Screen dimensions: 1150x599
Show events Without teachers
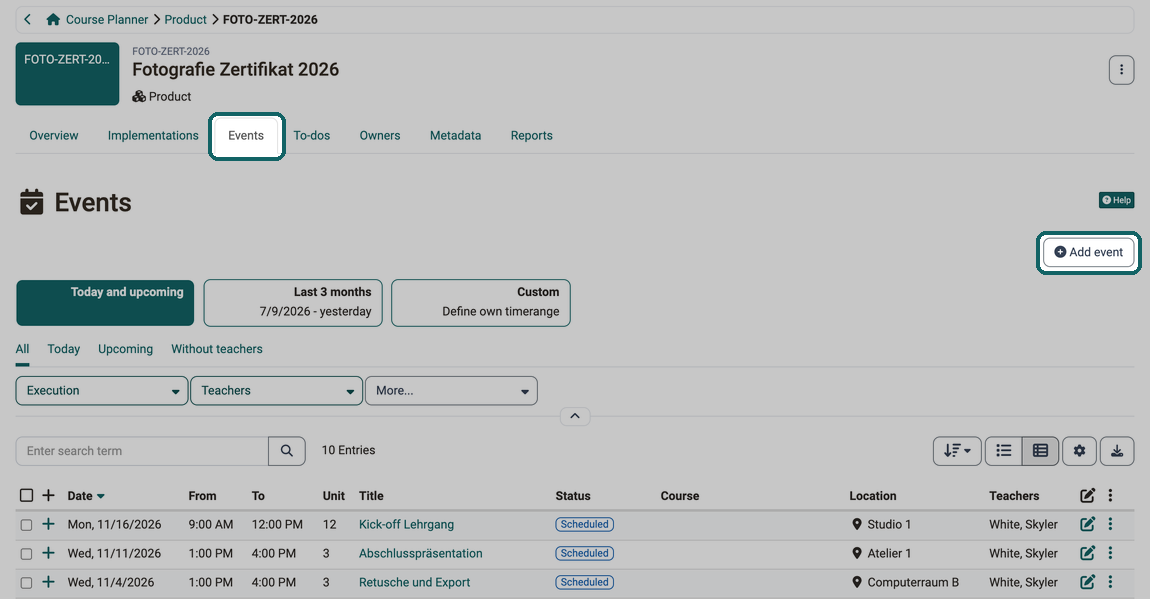click(217, 349)
